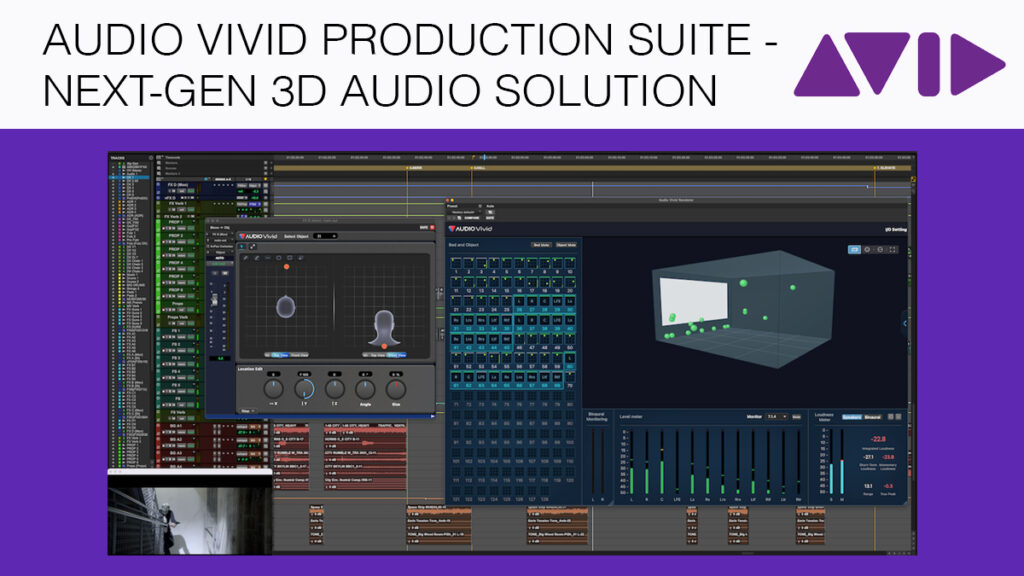Click the expand view icon in panner
Image resolution: width=1024 pixels, height=576 pixels.
pyautogui.click(x=253, y=247)
